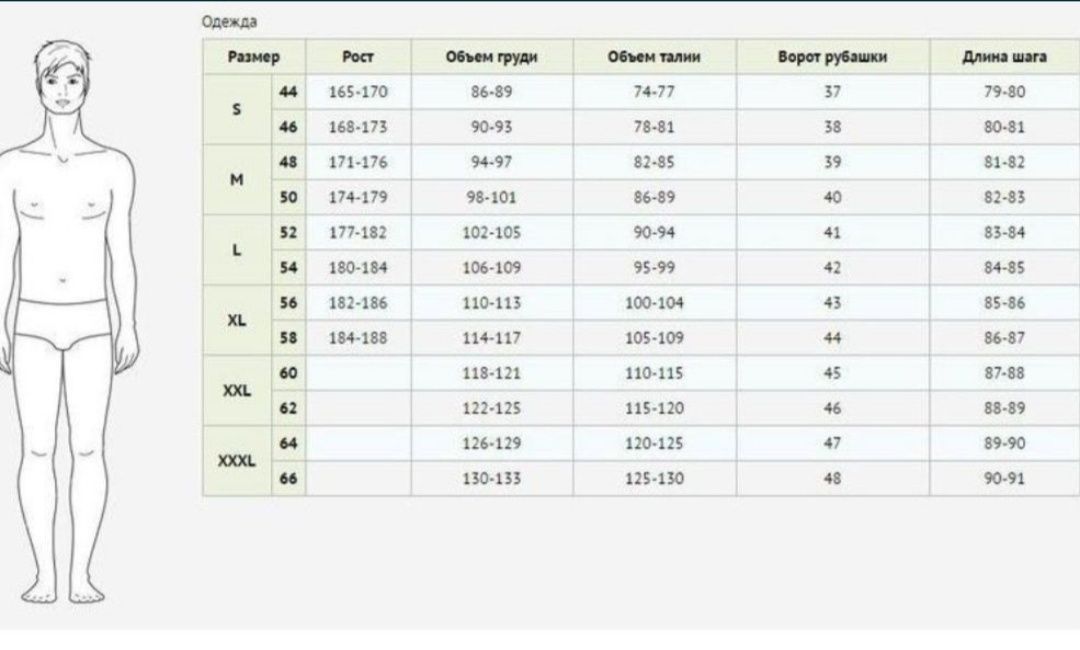The width and height of the screenshot is (1080, 650).
Task: Select size number 48 cell
Action: (x=289, y=162)
